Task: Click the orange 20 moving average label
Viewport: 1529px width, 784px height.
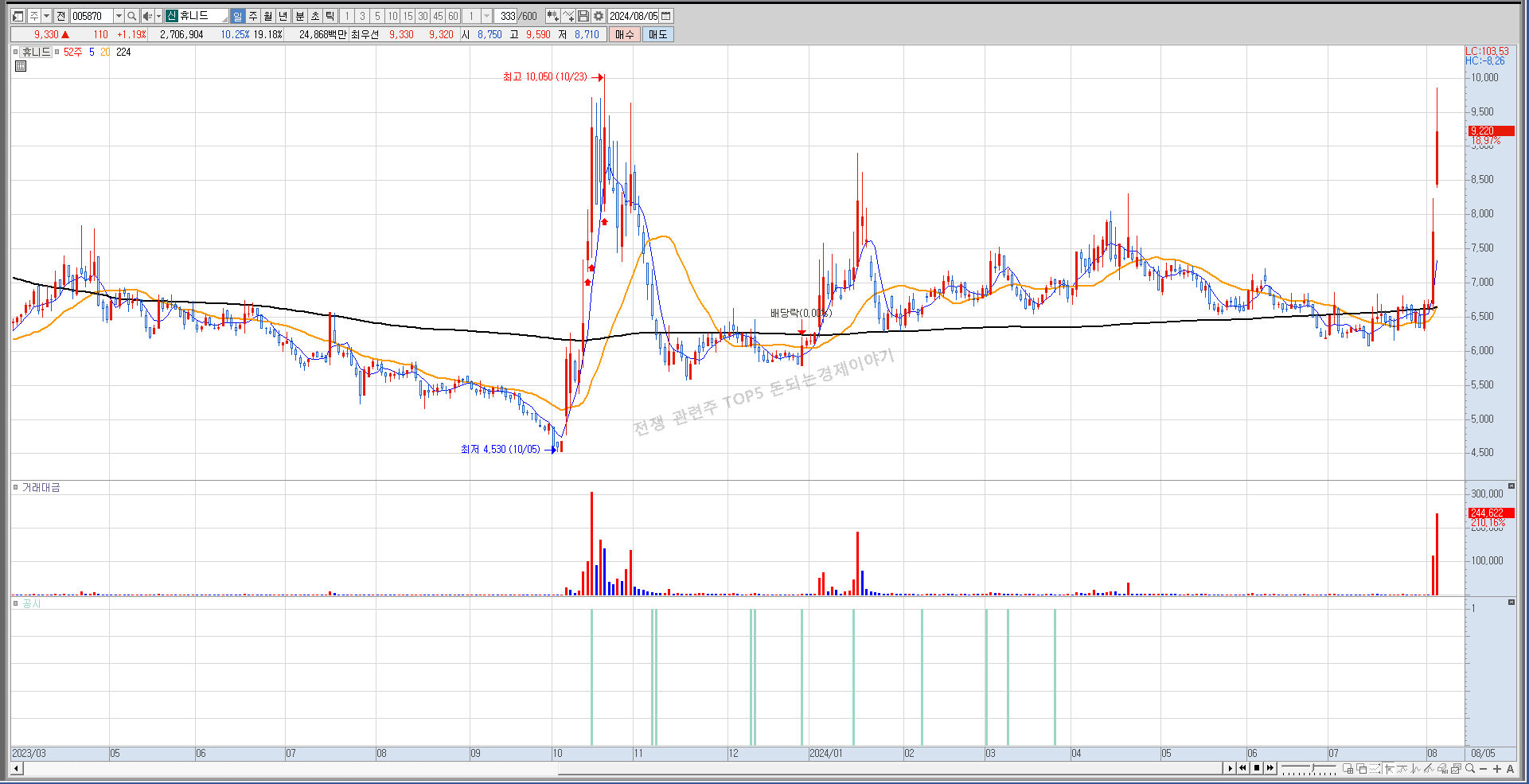Action: point(105,52)
